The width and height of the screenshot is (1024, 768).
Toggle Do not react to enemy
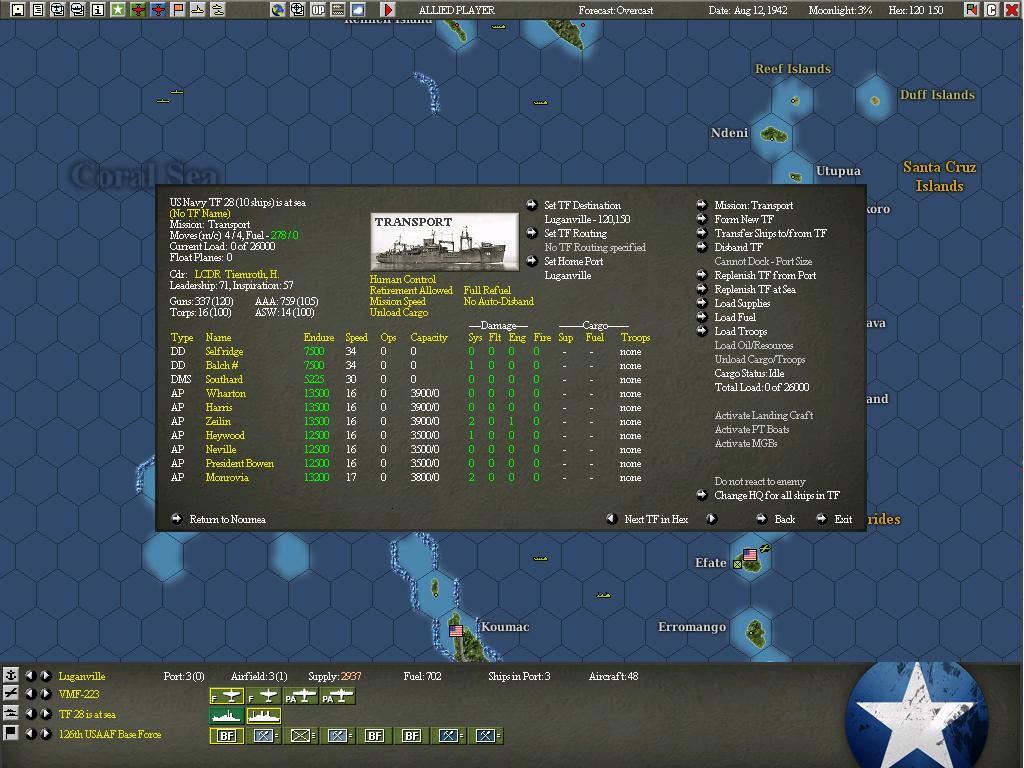click(x=760, y=481)
